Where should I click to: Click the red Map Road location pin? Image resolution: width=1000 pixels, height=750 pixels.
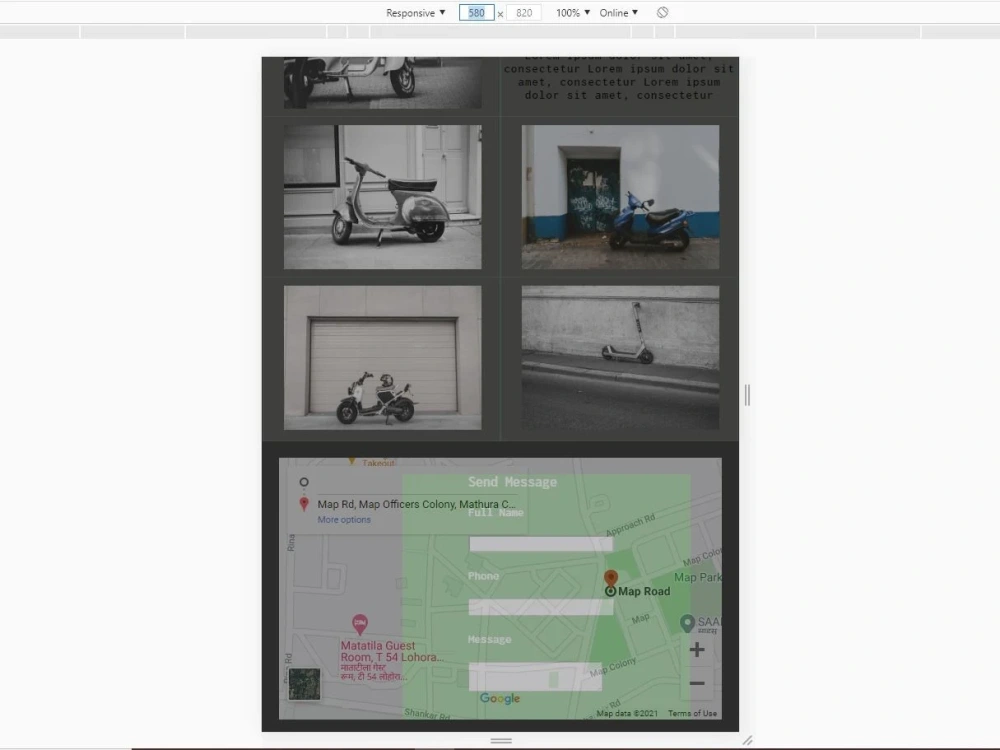point(611,578)
